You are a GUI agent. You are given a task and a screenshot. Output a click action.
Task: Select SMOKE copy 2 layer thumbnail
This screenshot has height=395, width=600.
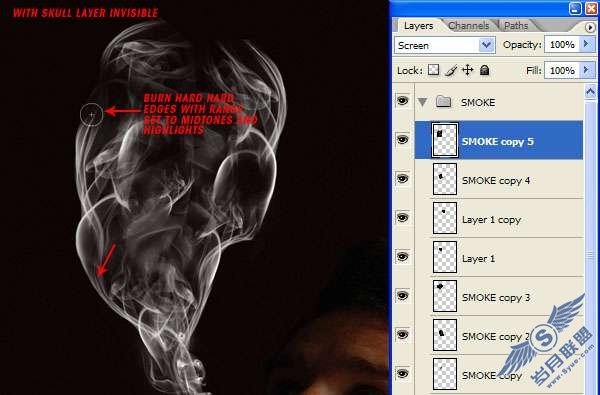445,335
